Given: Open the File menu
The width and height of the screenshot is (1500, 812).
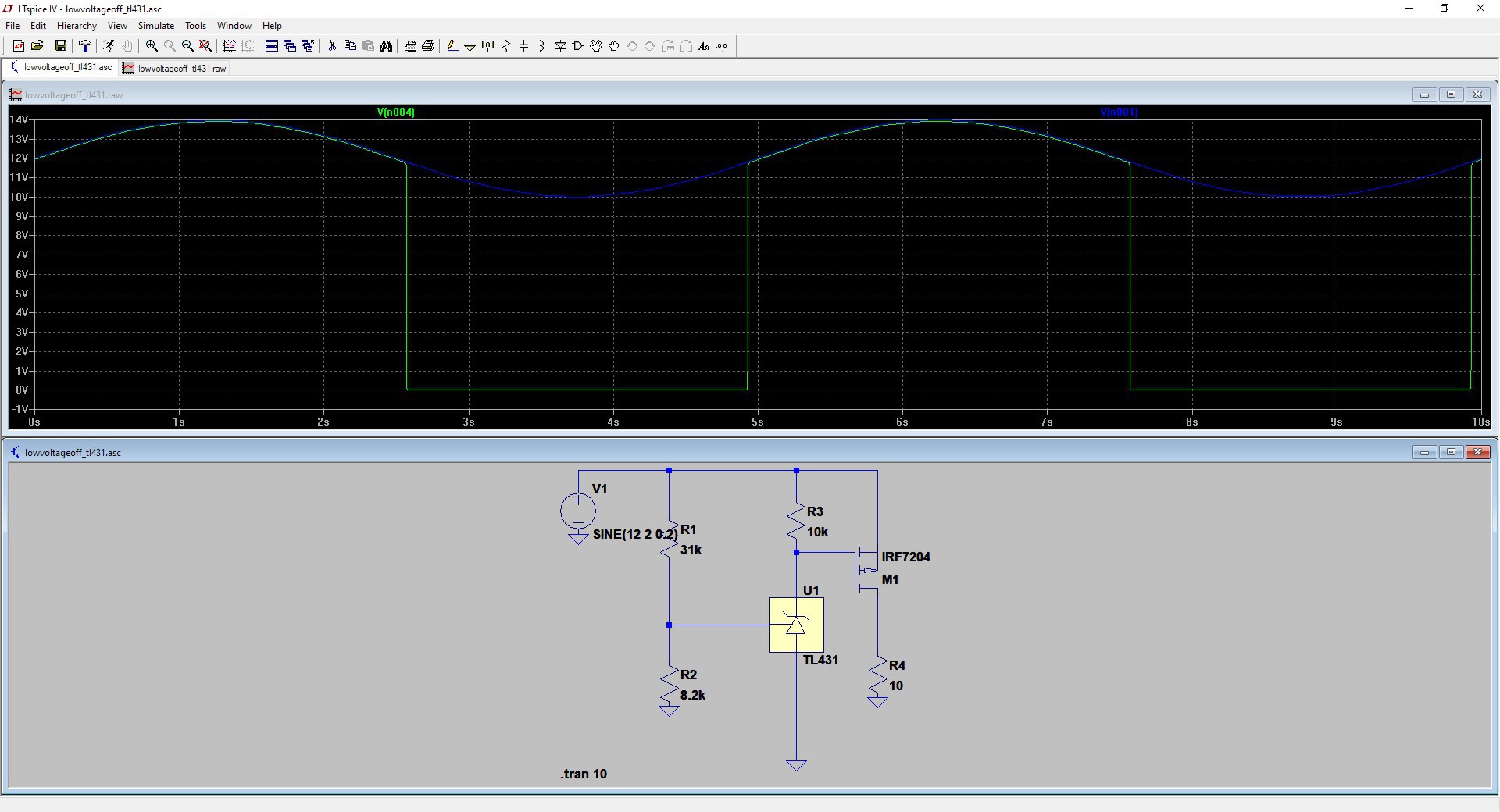Looking at the screenshot, I should point(12,26).
